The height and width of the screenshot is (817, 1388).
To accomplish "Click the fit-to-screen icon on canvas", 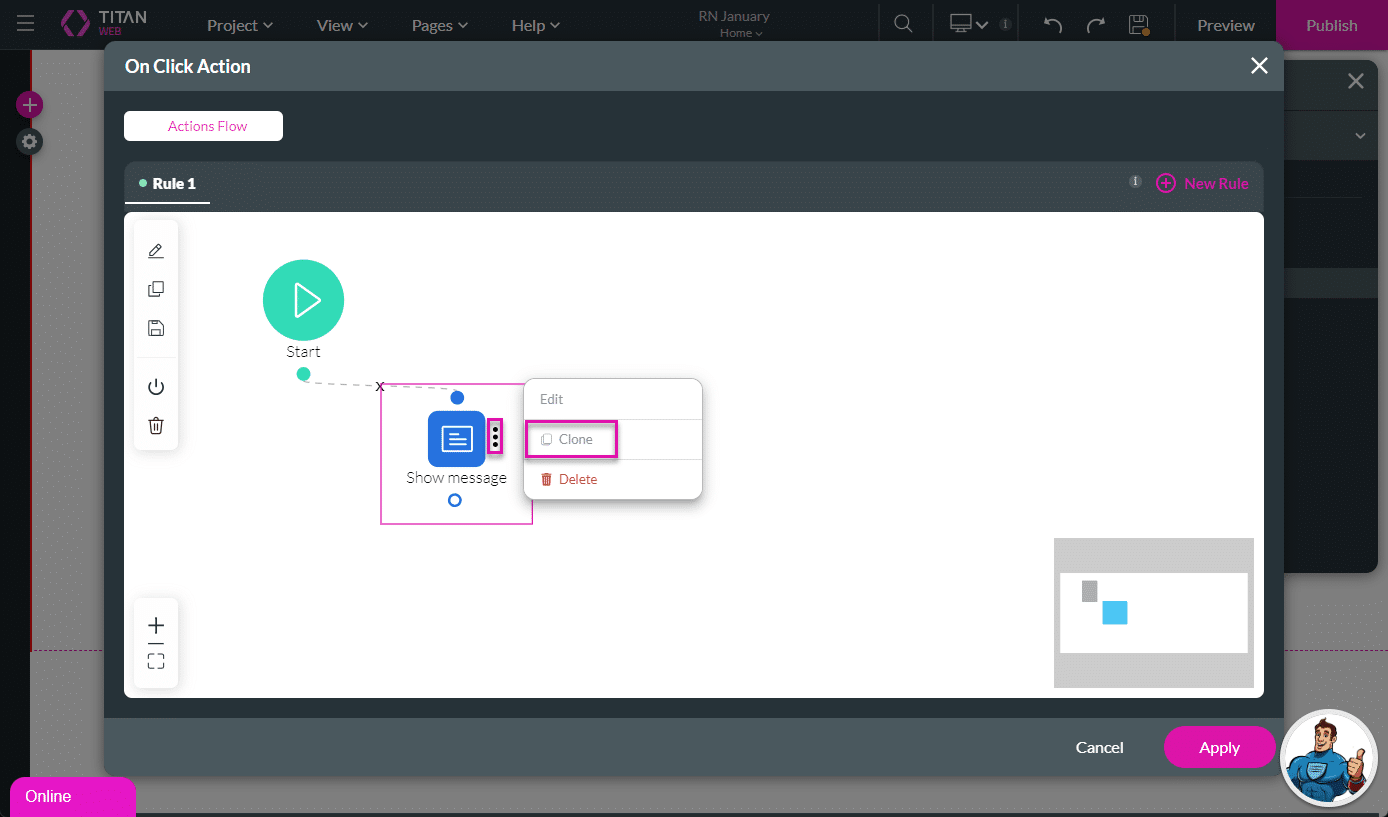I will tap(156, 661).
